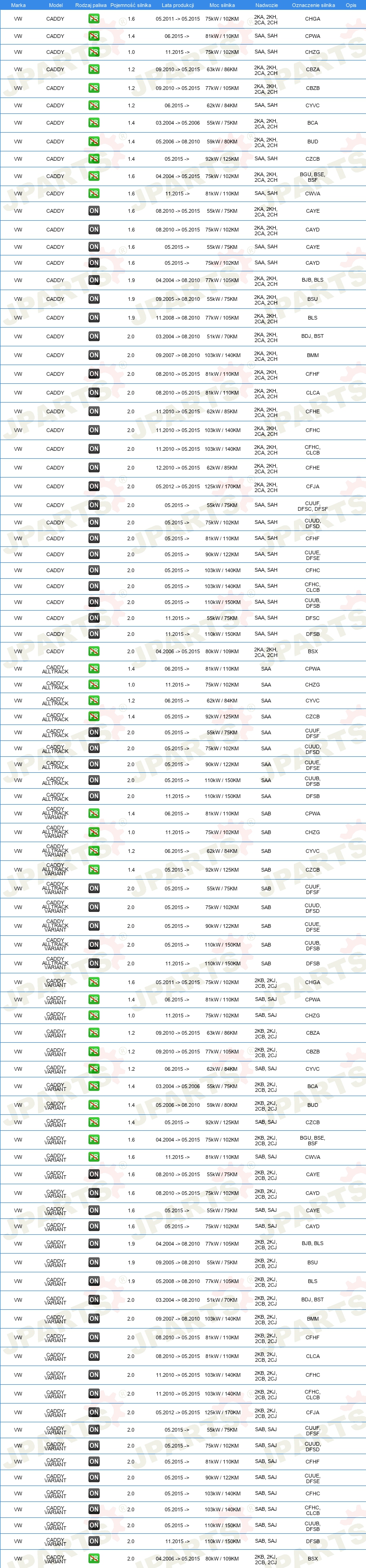The width and height of the screenshot is (366, 1568).
Task: Click petrol icon in plain CADDY CWVA row
Action: point(94,194)
